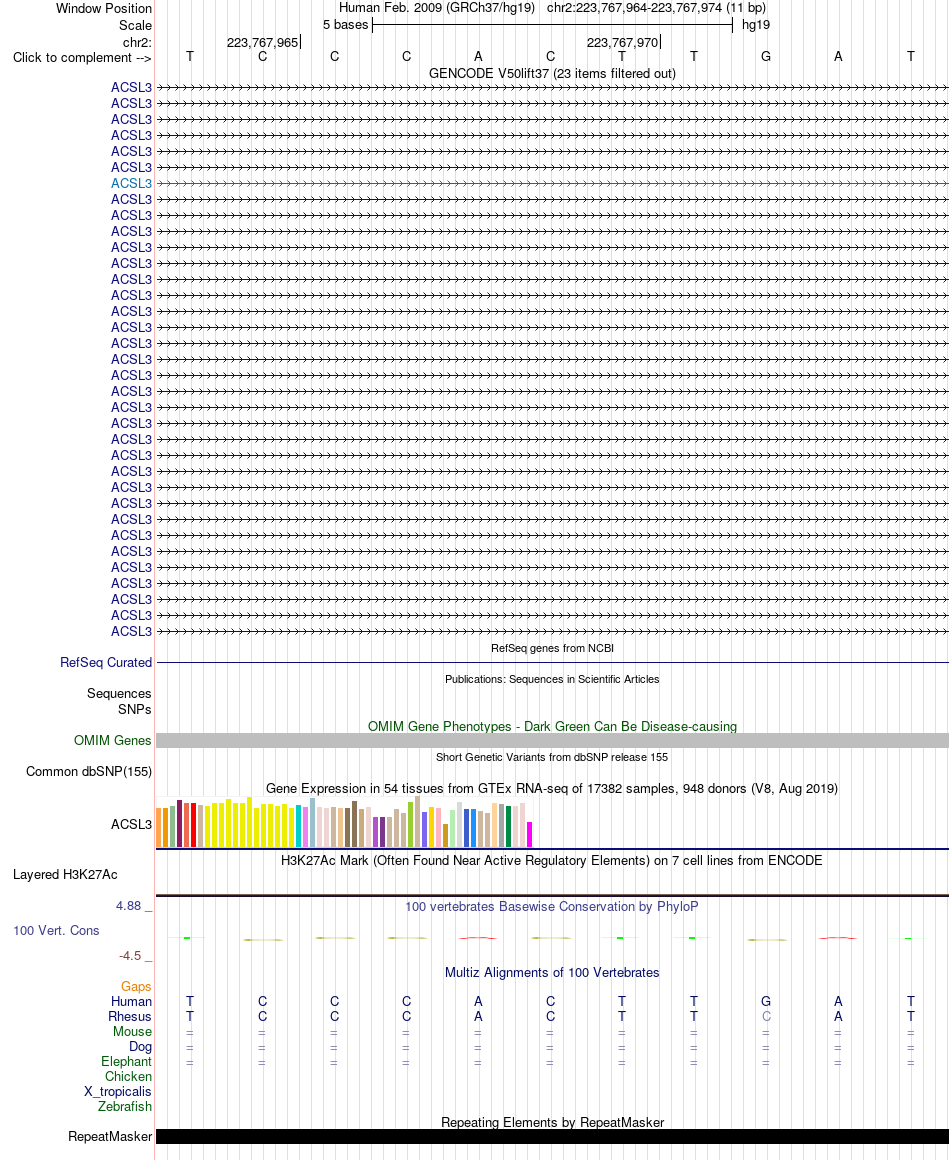
Task: Click the dark maroon bar in GTEx chart
Action: [180, 823]
